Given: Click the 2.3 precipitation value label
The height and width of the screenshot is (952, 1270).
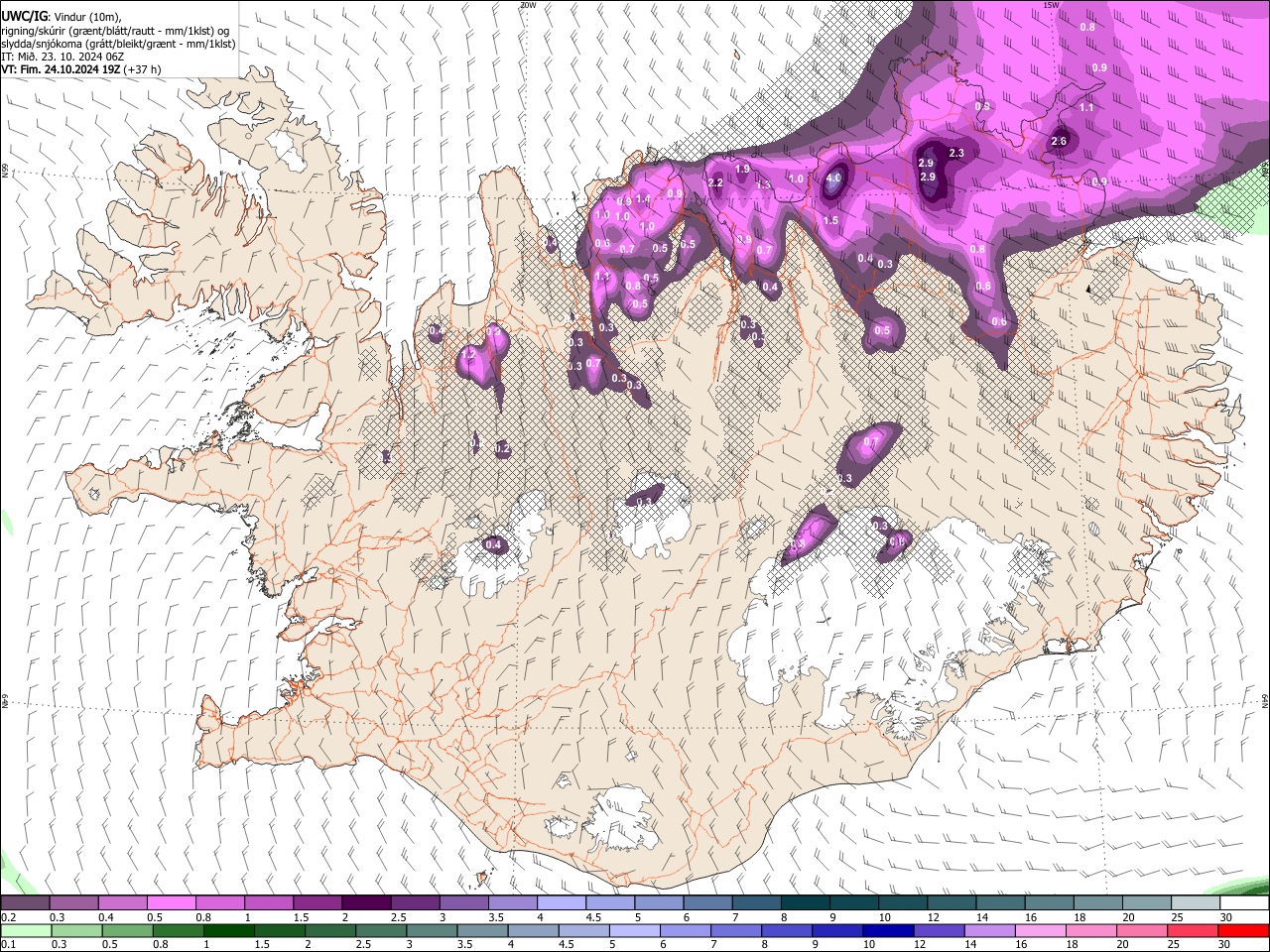Looking at the screenshot, I should (956, 153).
